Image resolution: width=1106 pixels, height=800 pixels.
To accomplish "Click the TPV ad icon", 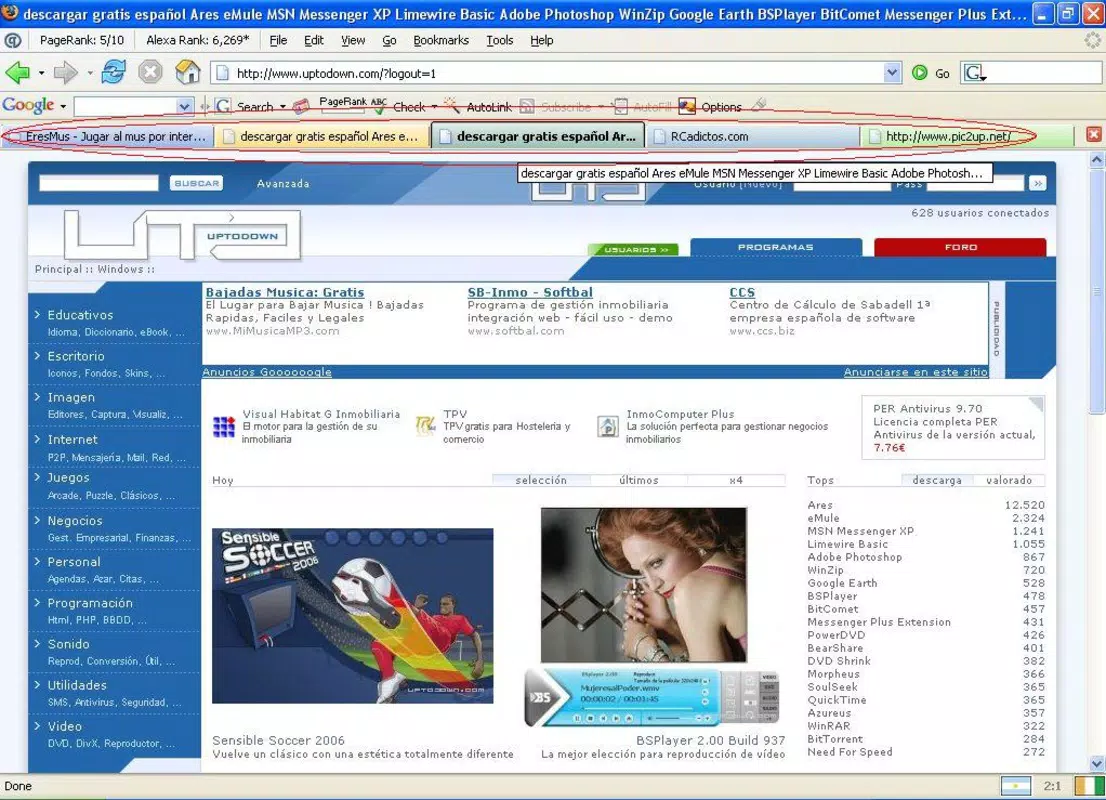I will (x=426, y=425).
